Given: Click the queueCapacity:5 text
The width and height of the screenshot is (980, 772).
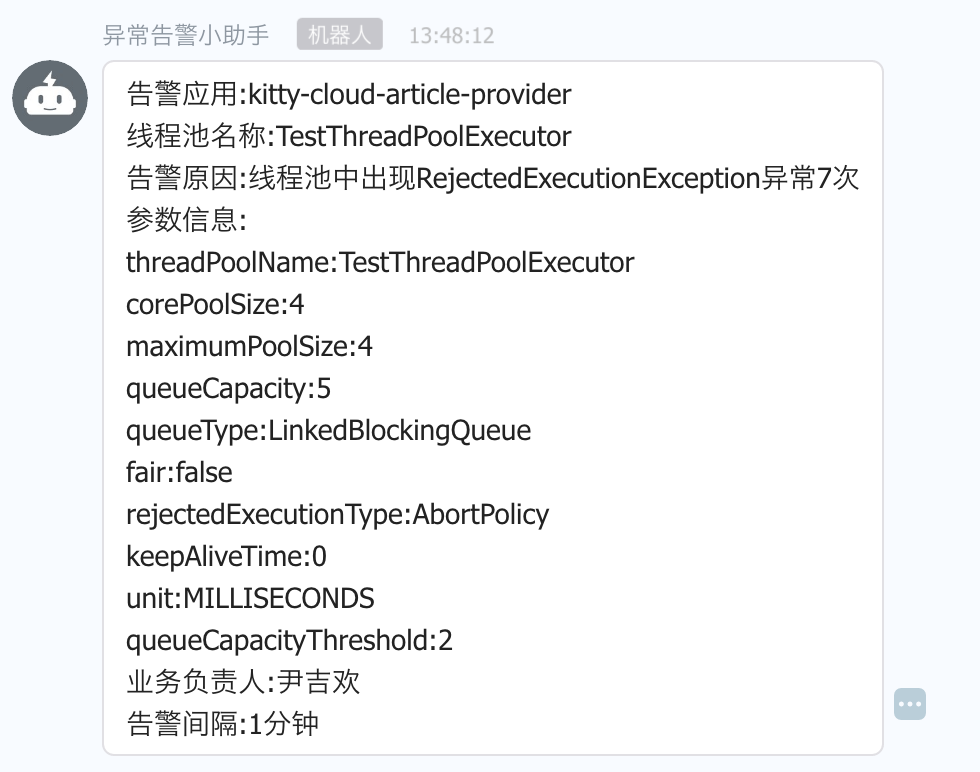Looking at the screenshot, I should pyautogui.click(x=228, y=389).
